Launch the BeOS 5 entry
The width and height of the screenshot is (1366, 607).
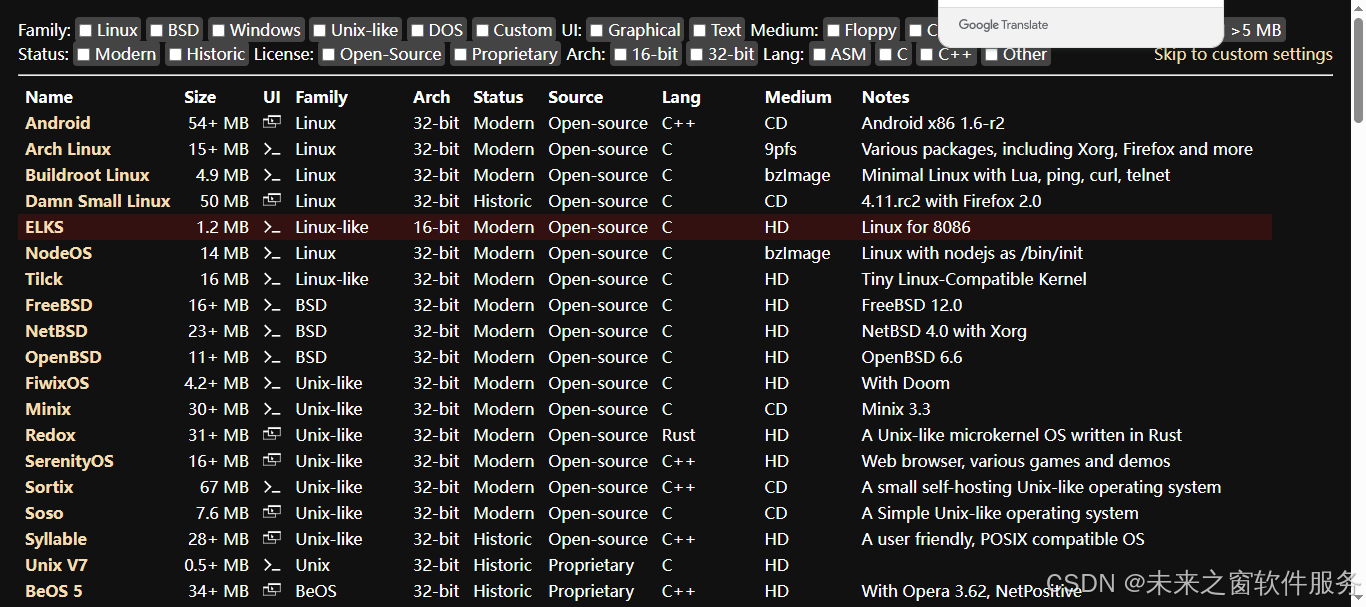tap(54, 591)
